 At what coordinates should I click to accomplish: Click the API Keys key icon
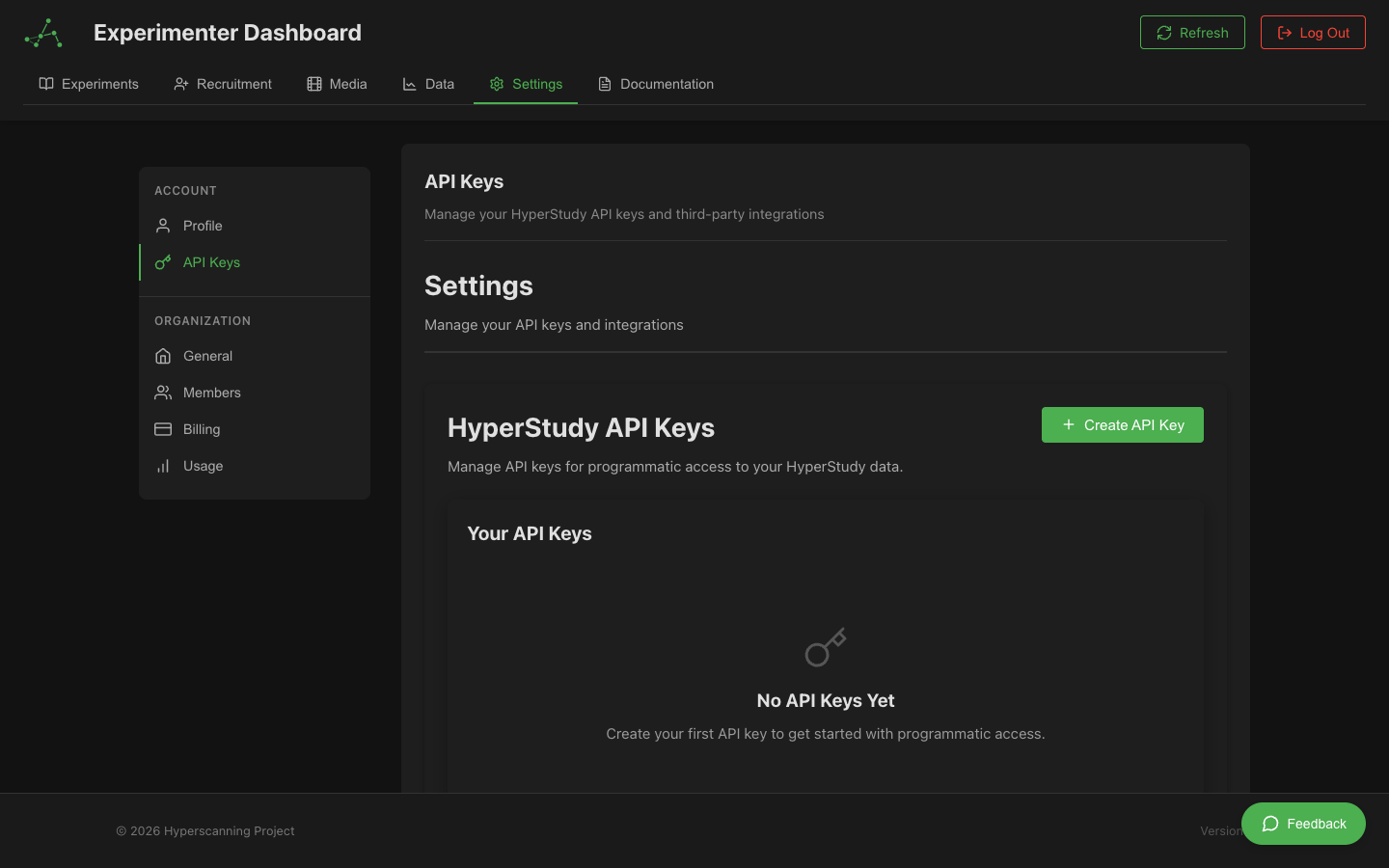pos(163,261)
